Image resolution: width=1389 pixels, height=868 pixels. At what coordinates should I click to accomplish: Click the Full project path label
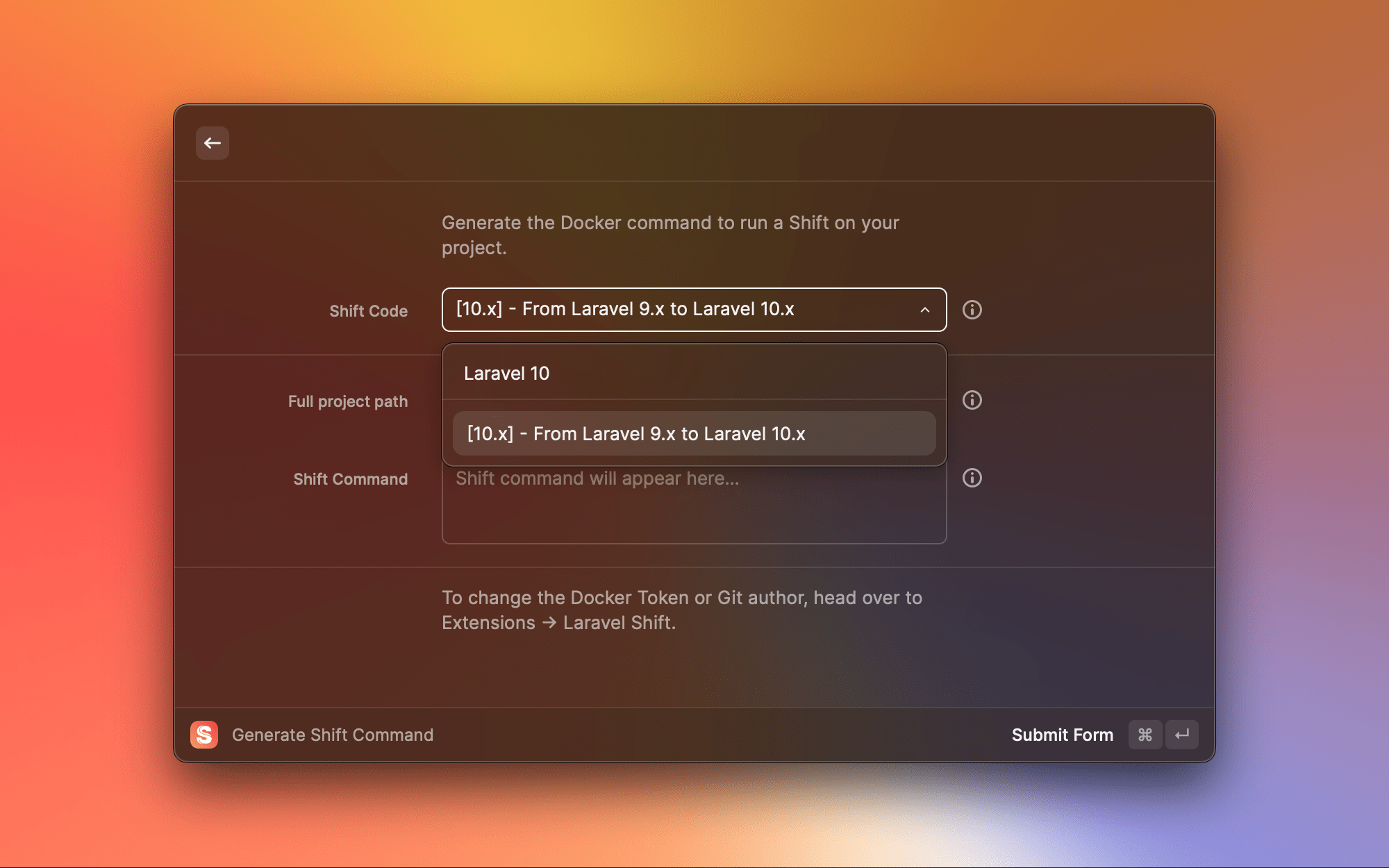[347, 401]
